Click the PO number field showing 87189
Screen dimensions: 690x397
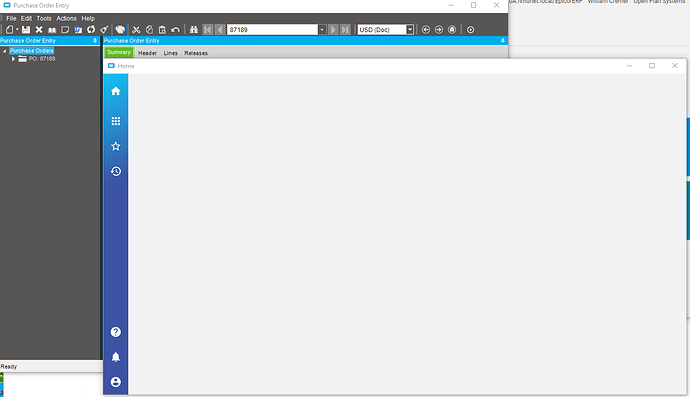point(272,29)
